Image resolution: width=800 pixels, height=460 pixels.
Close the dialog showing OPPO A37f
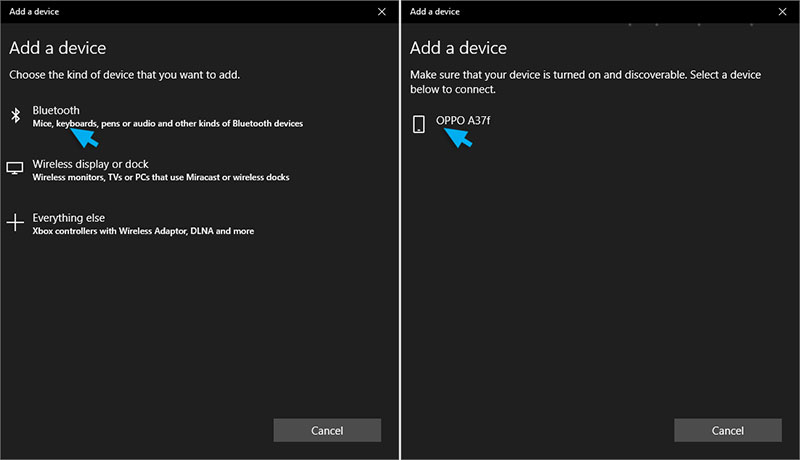pyautogui.click(x=781, y=12)
